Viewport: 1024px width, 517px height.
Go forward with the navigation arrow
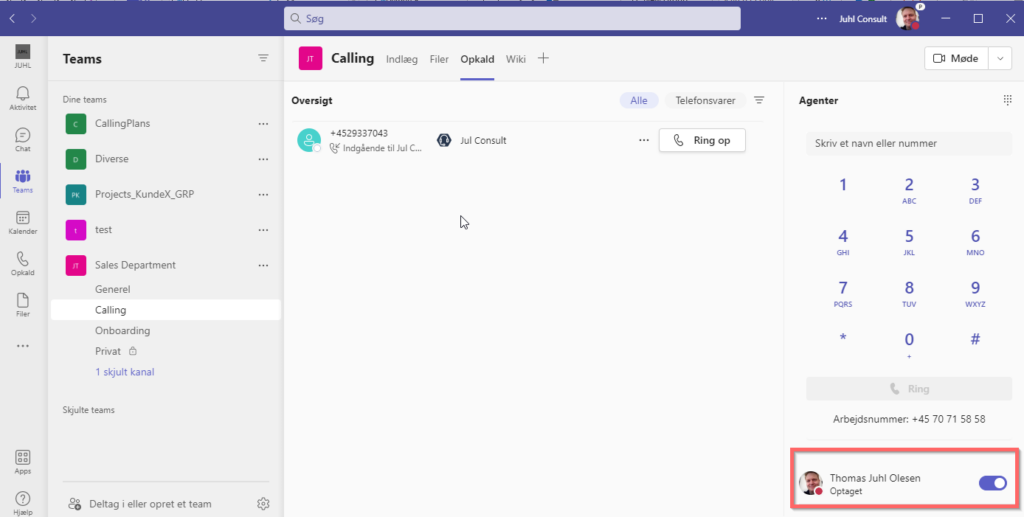(33, 18)
